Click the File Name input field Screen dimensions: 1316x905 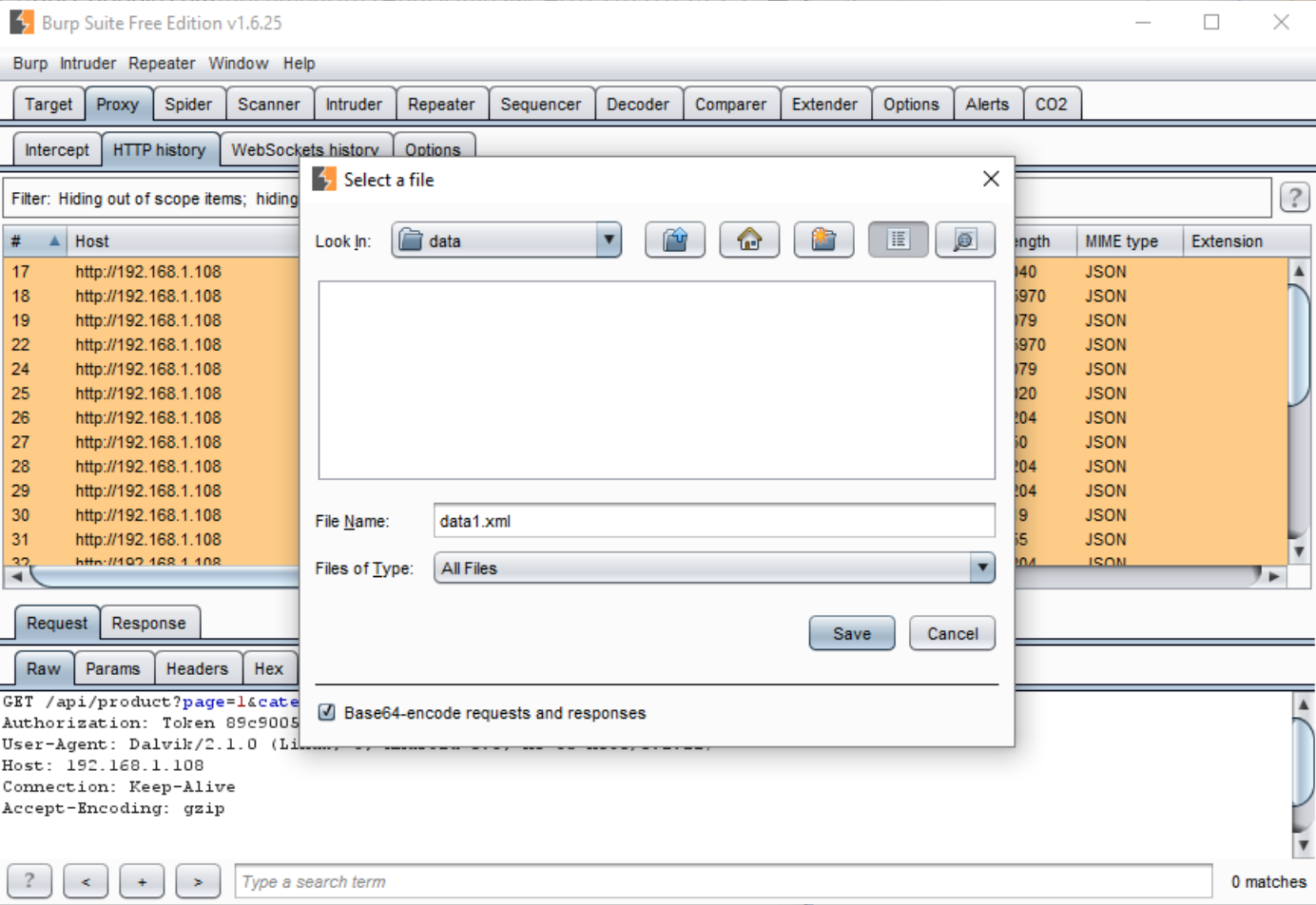coord(714,521)
